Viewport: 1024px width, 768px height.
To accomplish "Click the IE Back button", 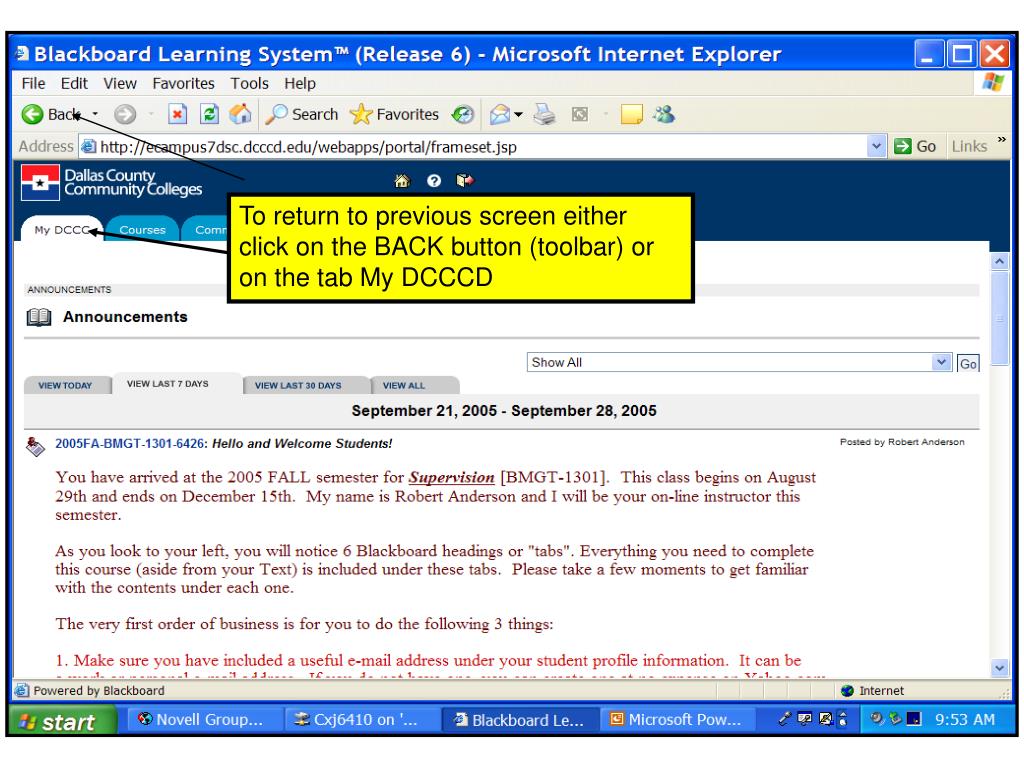I will click(51, 114).
